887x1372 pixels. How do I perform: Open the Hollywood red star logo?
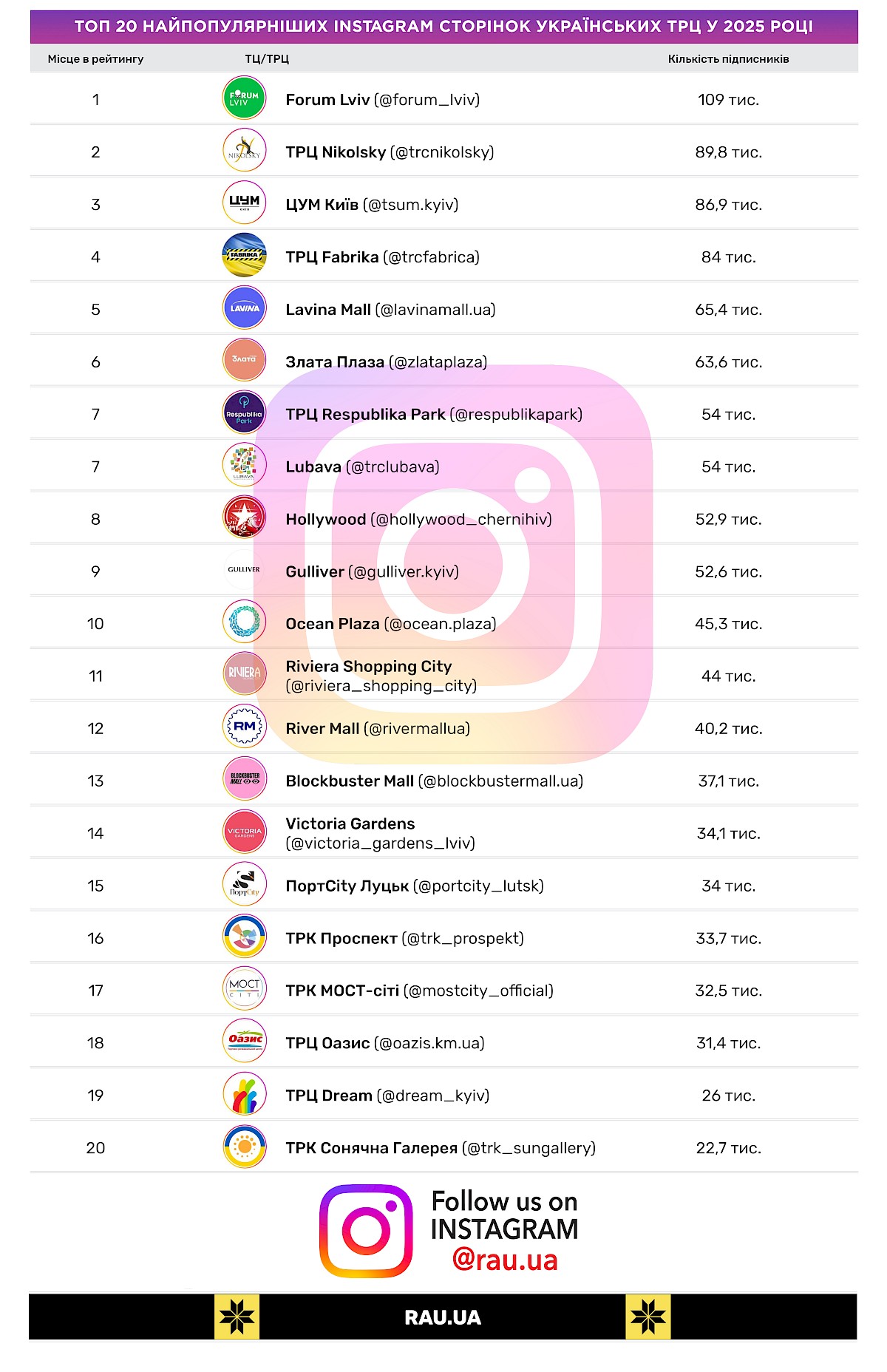(x=244, y=518)
